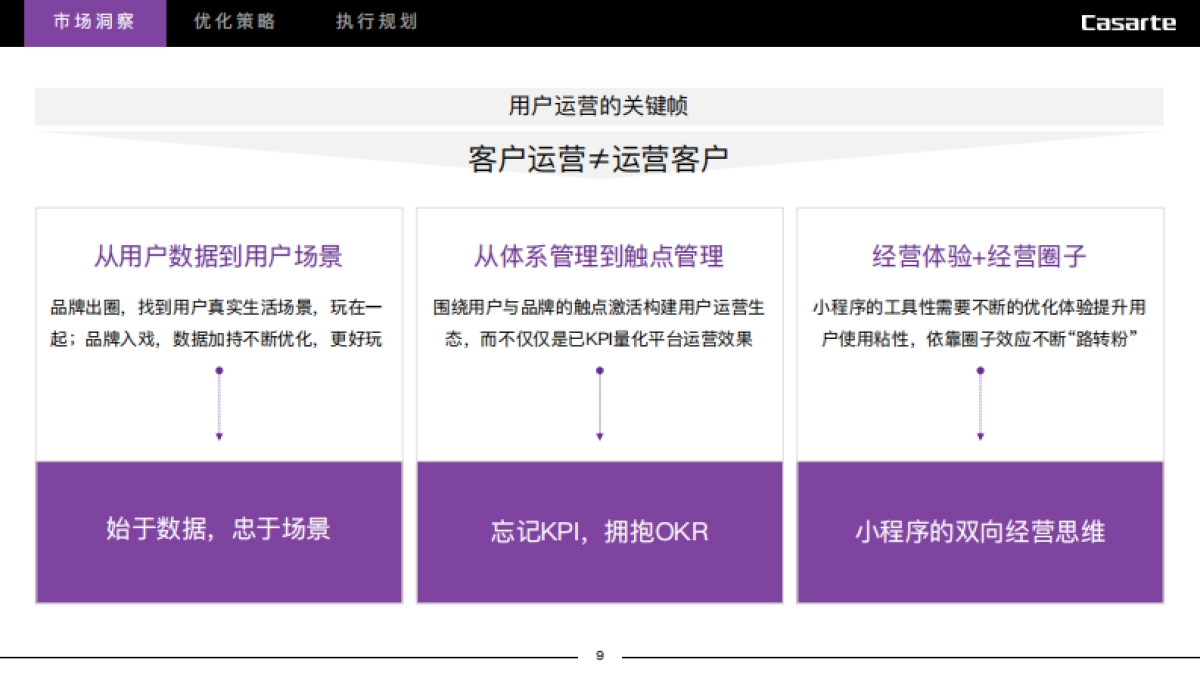Click the 忘记KPI，拥抱OKR banner
Image resolution: width=1200 pixels, height=675 pixels.
(599, 531)
